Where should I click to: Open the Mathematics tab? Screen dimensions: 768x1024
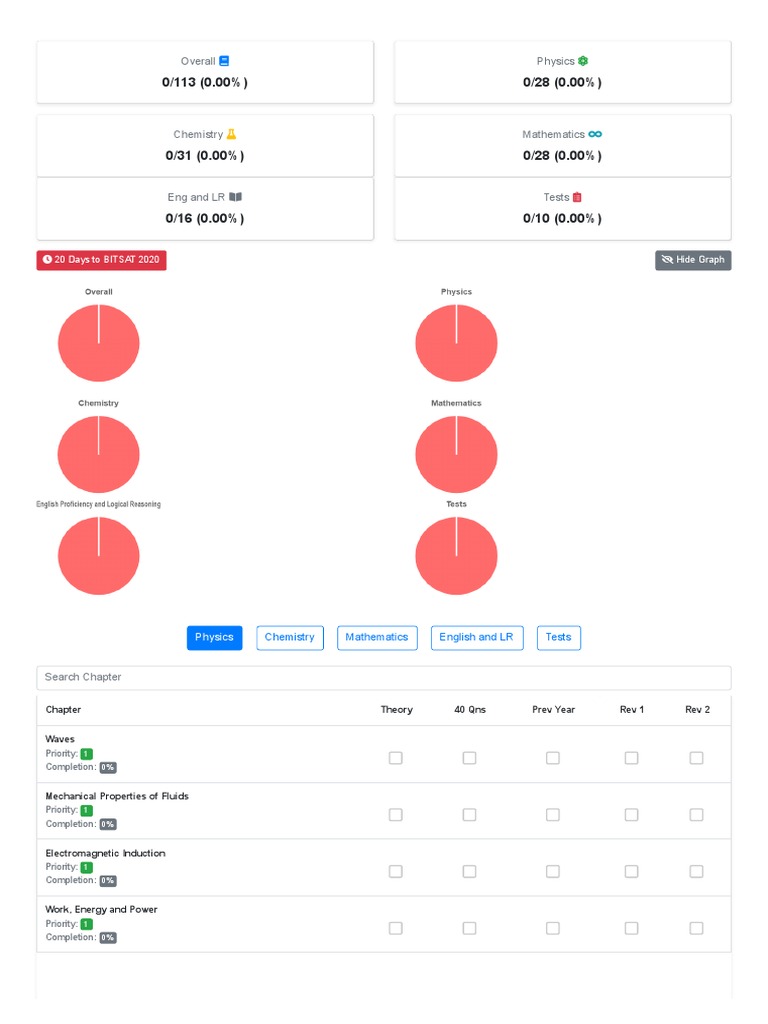(x=377, y=637)
